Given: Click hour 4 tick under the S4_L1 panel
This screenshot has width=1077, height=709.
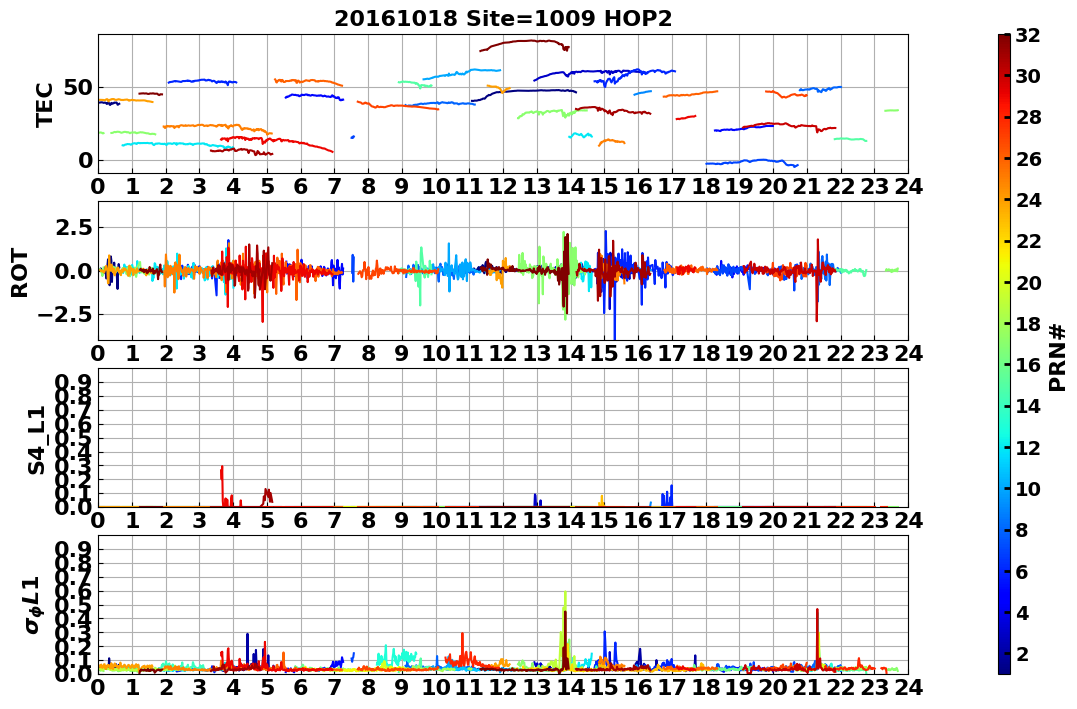Looking at the screenshot, I should coord(234,520).
